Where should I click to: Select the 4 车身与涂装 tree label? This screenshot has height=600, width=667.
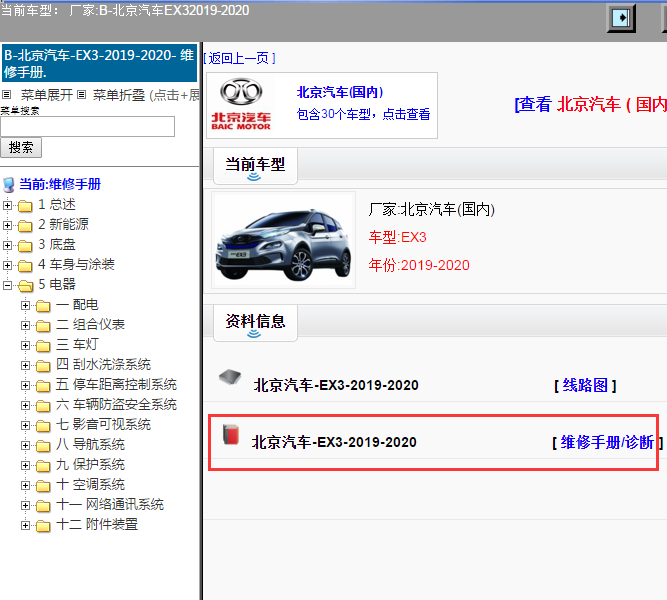pyautogui.click(x=77, y=265)
